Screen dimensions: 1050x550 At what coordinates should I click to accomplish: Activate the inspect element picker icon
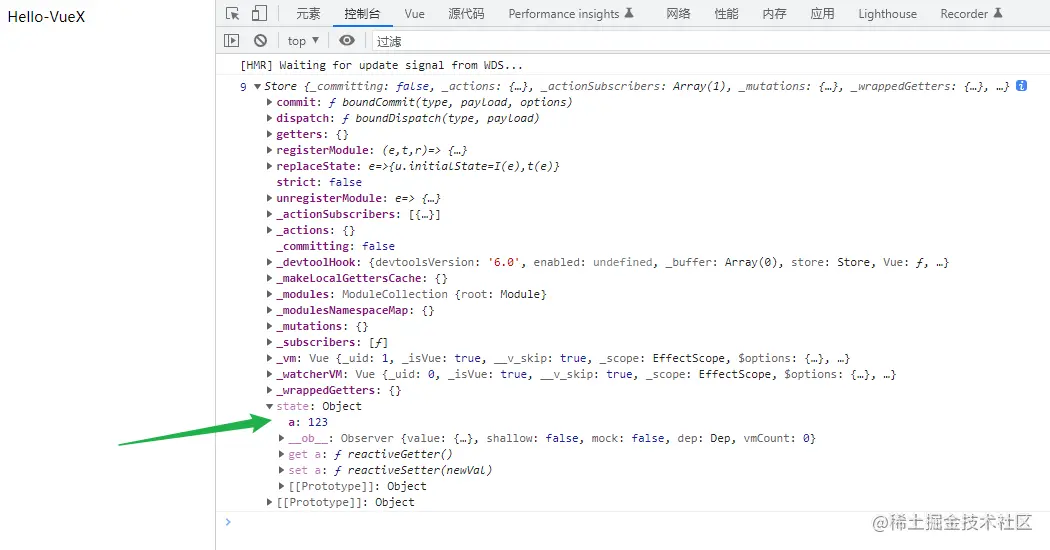click(232, 13)
